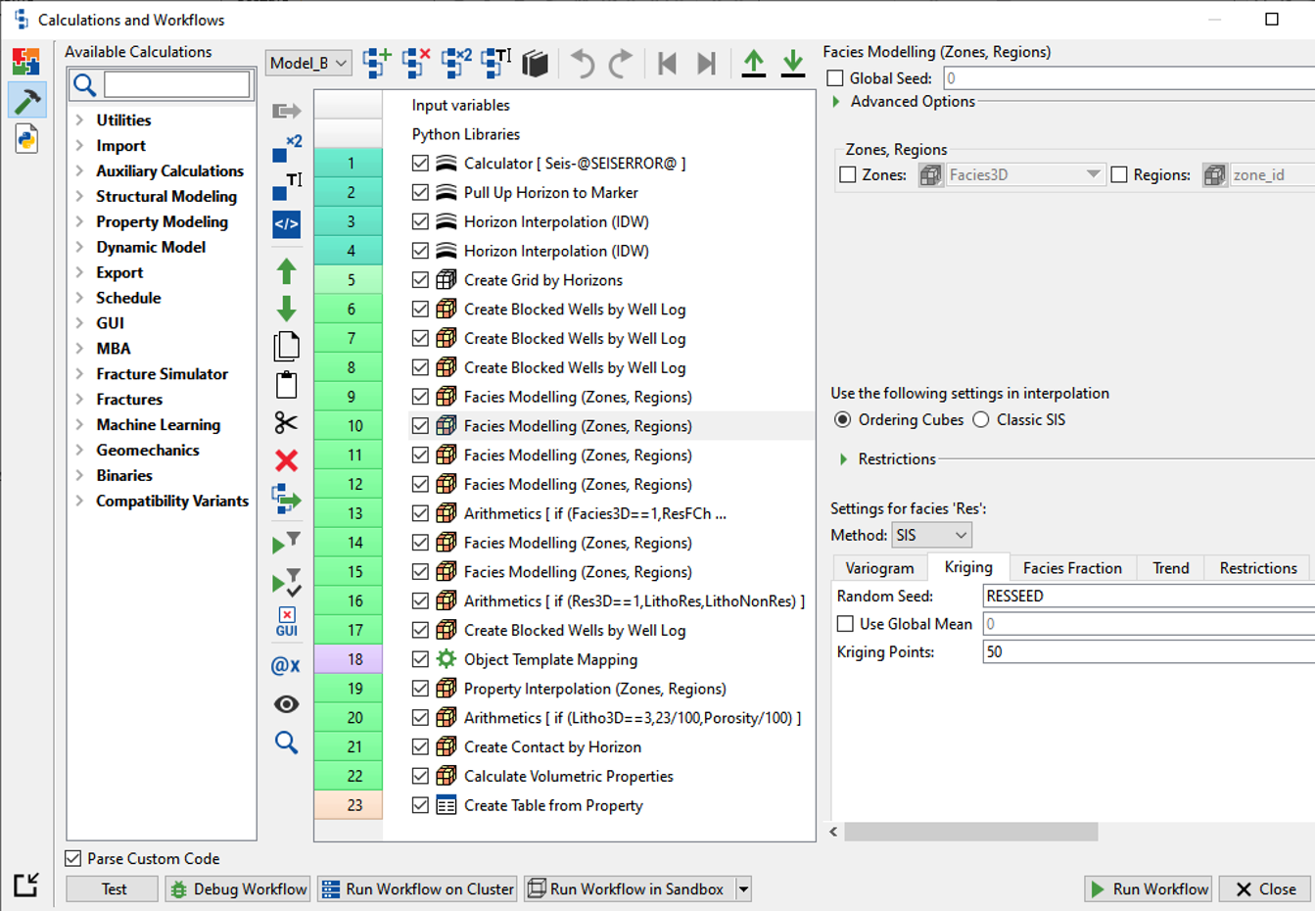Toggle the Create Table from Property checkbox
Image resolution: width=1316 pixels, height=911 pixels.
pos(421,805)
